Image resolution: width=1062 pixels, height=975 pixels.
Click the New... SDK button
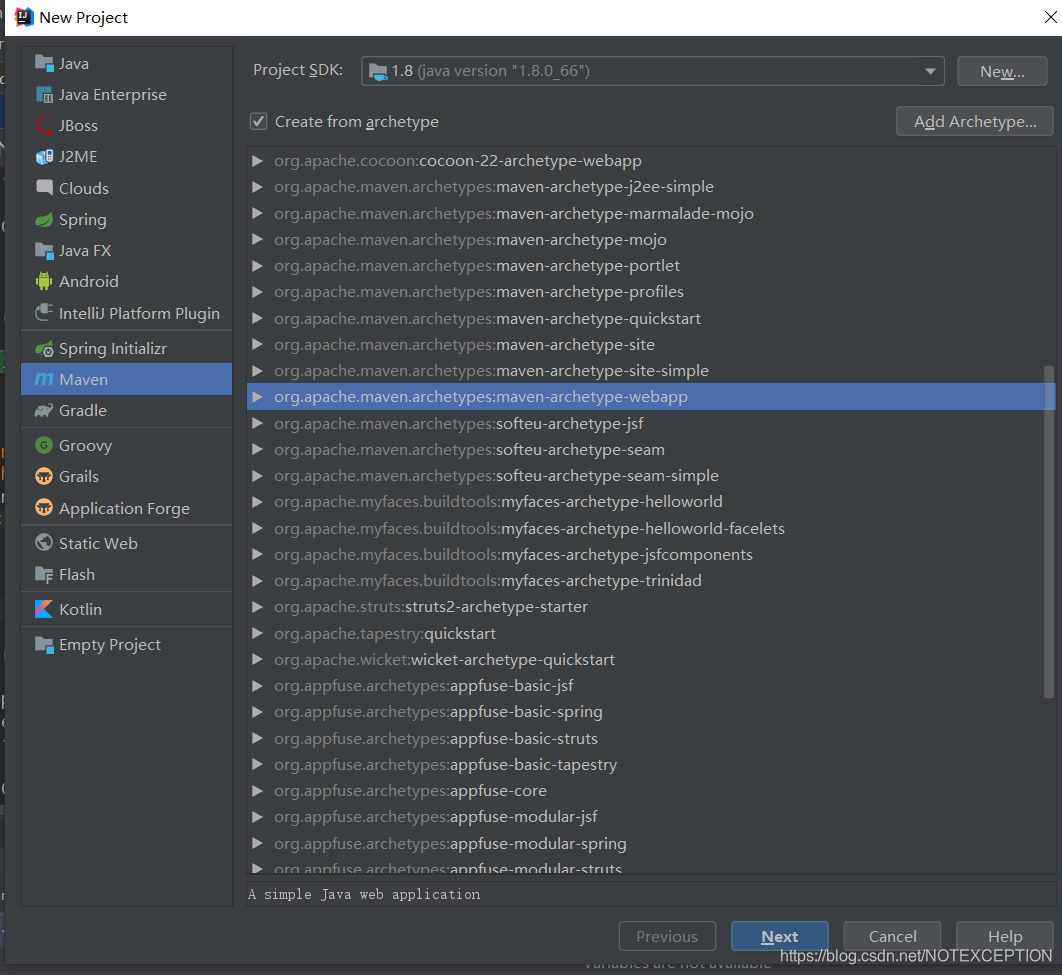[1002, 71]
